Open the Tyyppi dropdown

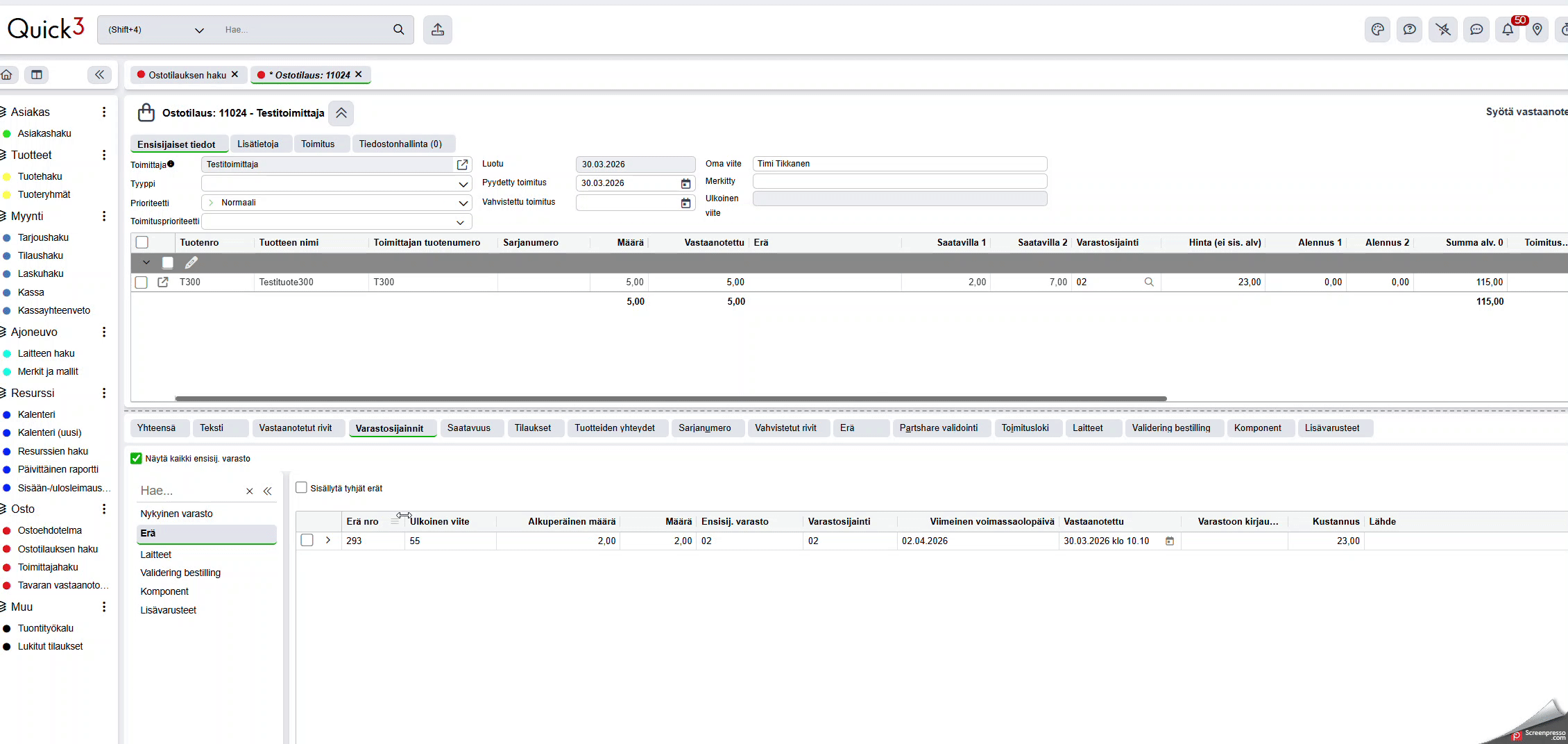(336, 184)
